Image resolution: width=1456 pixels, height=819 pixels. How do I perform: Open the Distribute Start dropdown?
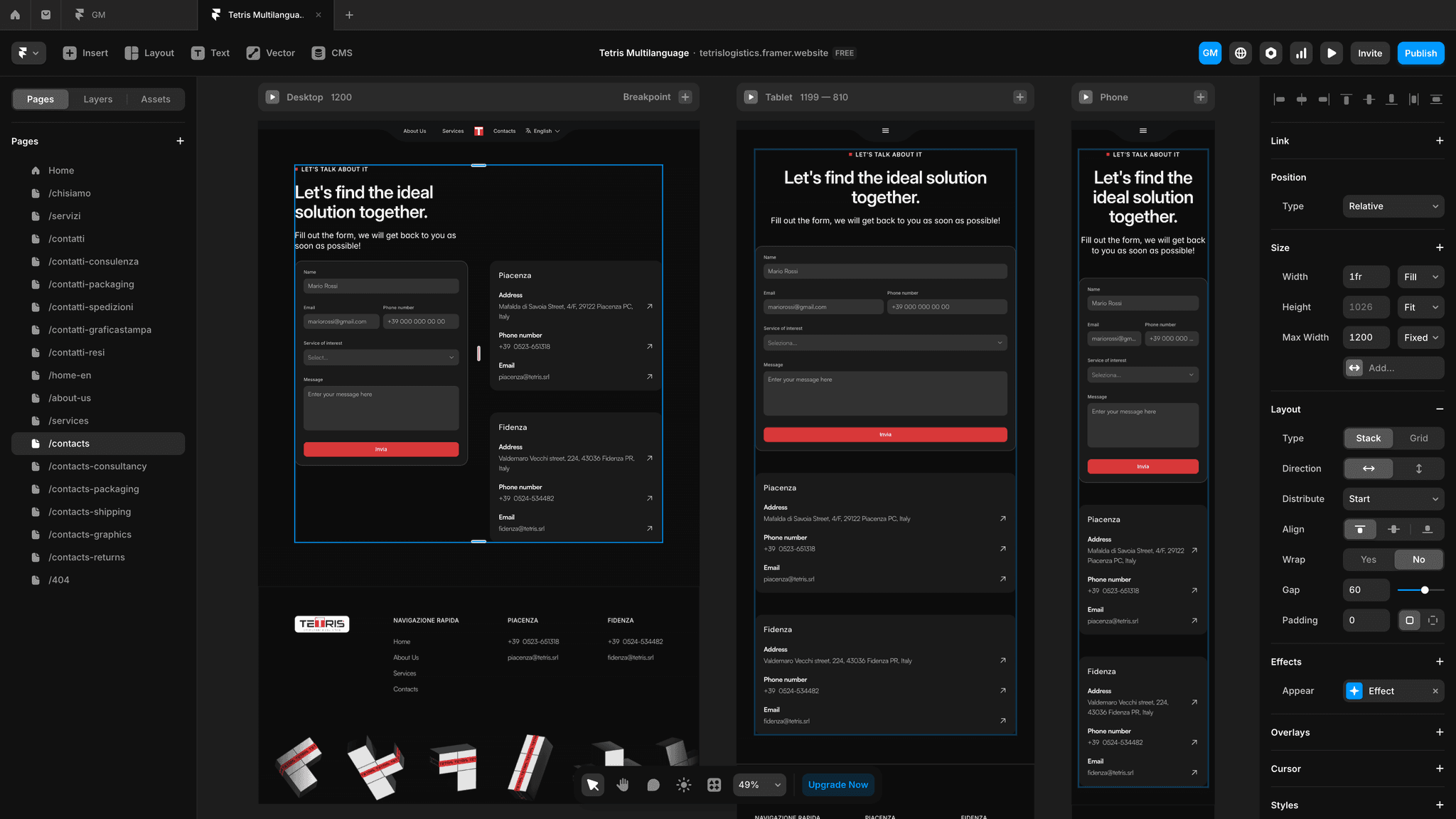coord(1393,499)
